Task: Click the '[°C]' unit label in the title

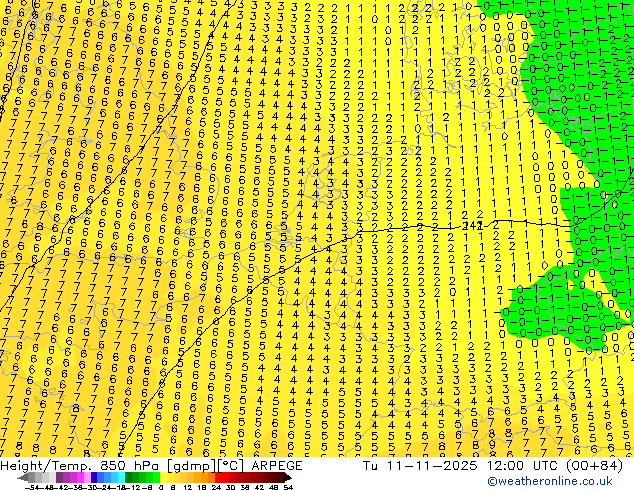Action: coord(231,465)
